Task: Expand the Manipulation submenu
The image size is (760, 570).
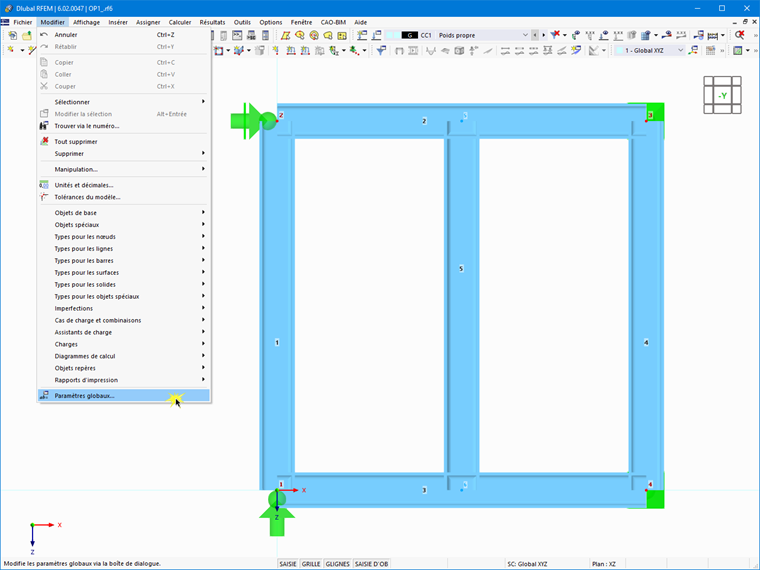Action: 124,169
